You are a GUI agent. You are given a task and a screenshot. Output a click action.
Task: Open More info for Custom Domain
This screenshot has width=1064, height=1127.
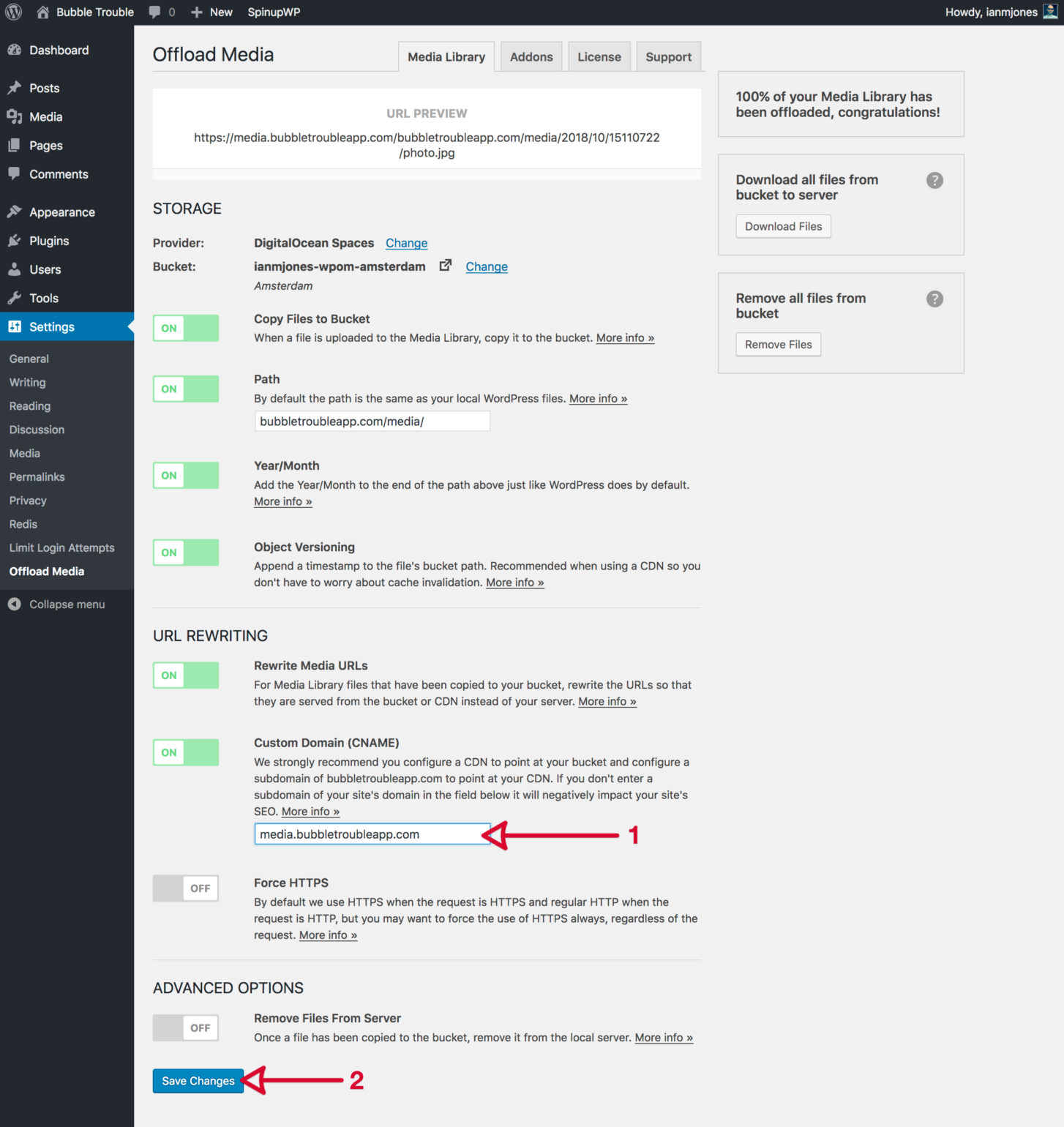[x=310, y=812]
